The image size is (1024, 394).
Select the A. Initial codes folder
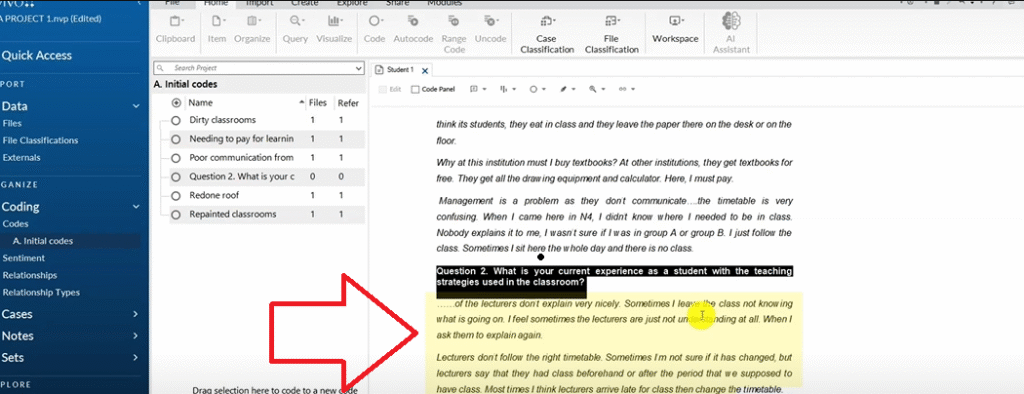(x=43, y=241)
